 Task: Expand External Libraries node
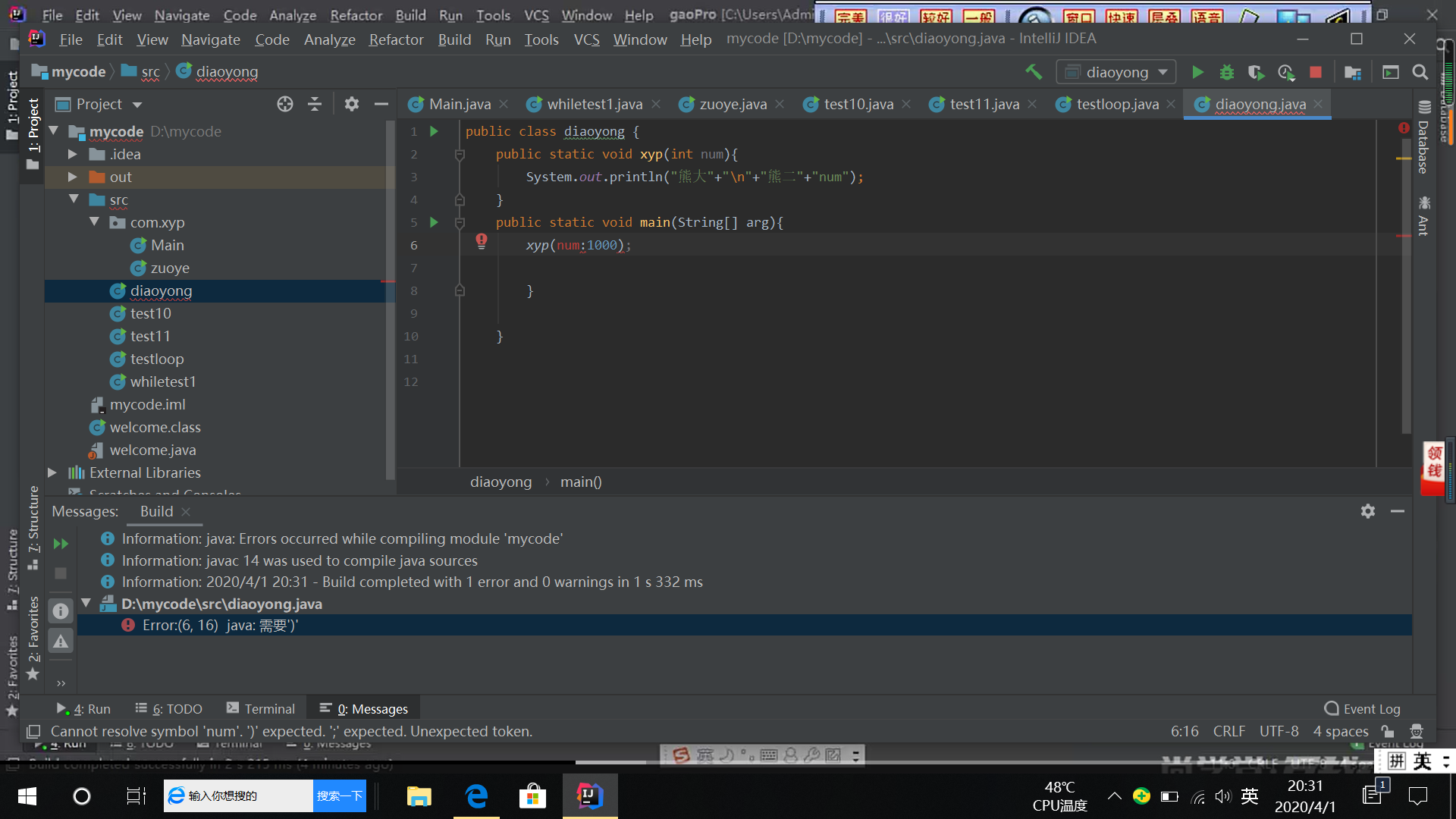point(52,472)
